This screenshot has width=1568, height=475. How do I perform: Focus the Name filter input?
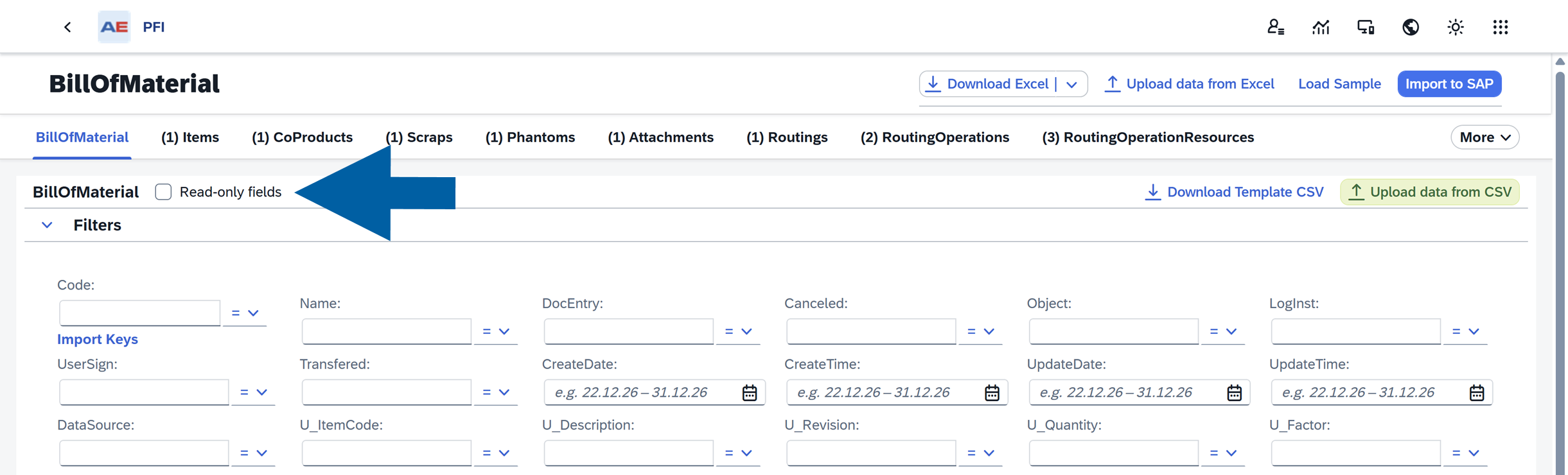386,331
